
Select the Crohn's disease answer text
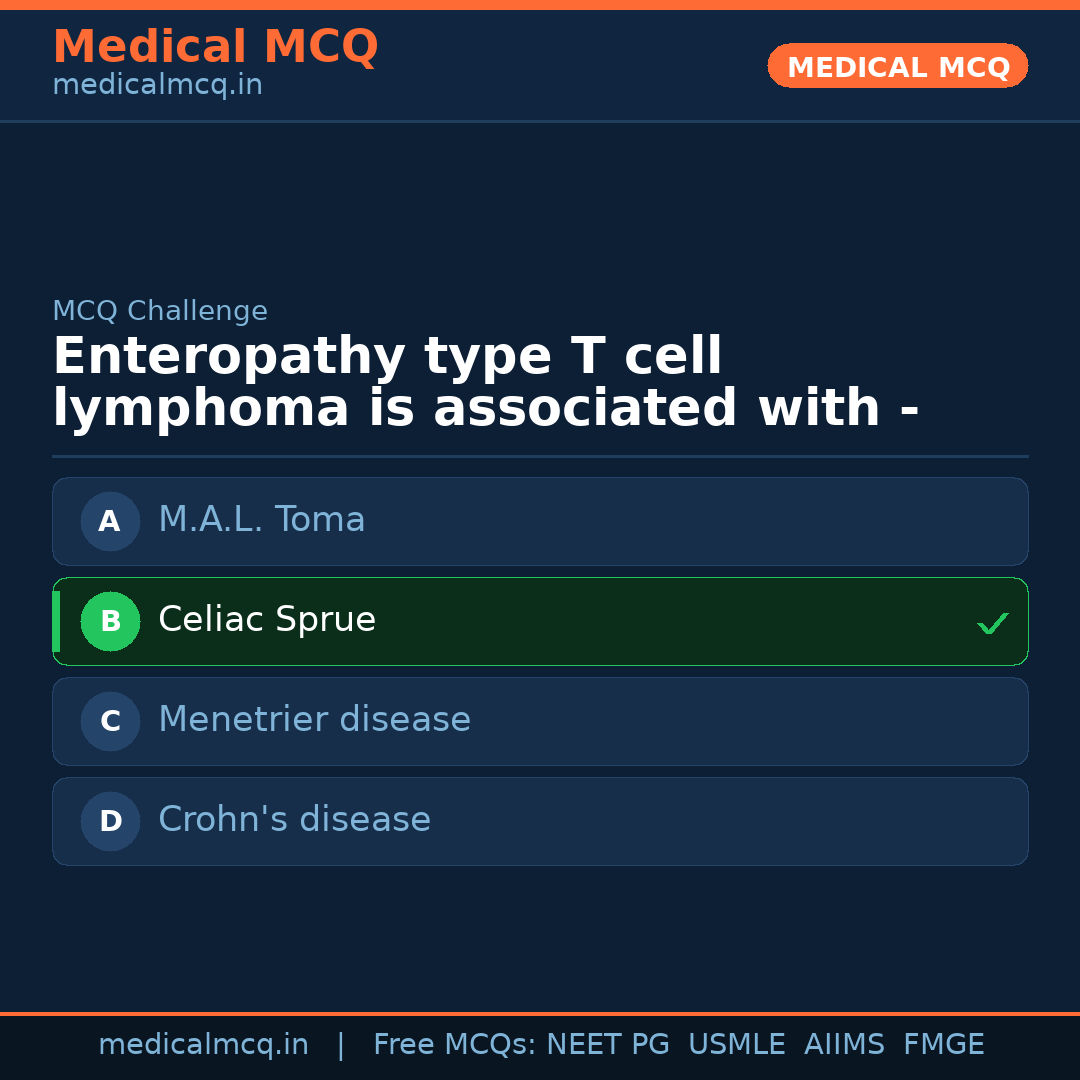[x=294, y=820]
